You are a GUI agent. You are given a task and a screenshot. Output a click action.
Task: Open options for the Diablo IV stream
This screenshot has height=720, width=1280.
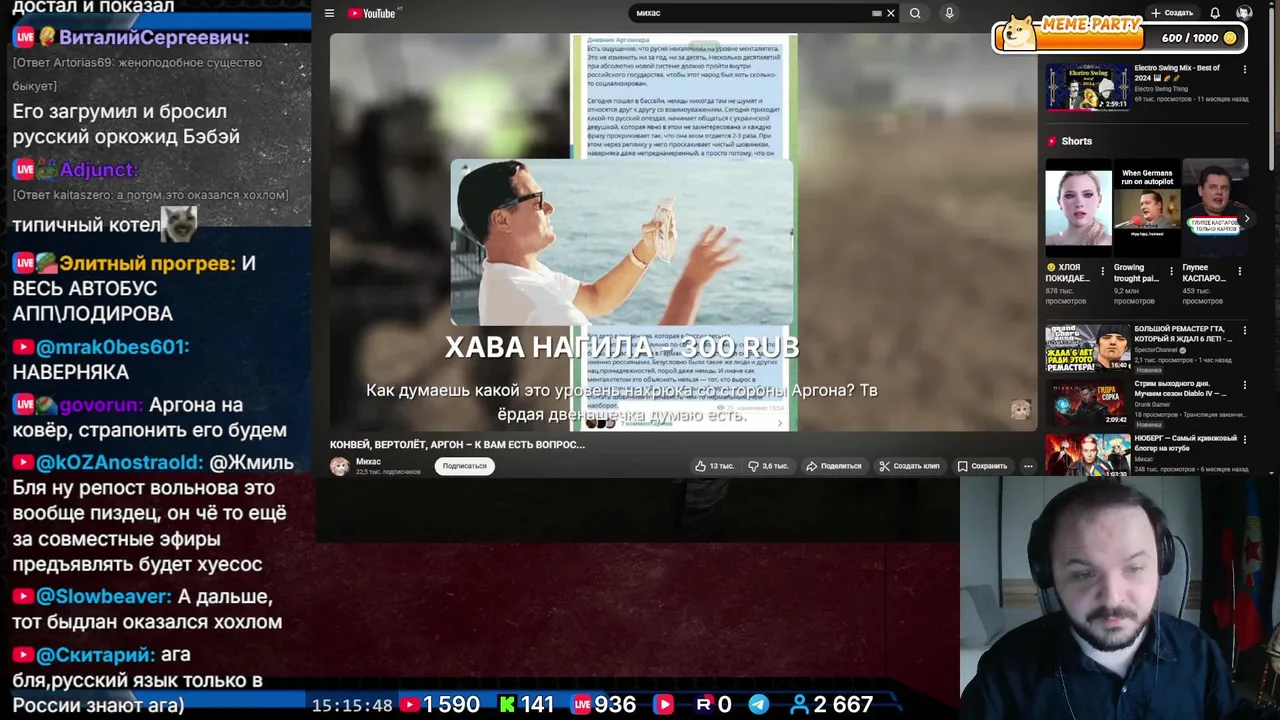pos(1245,385)
